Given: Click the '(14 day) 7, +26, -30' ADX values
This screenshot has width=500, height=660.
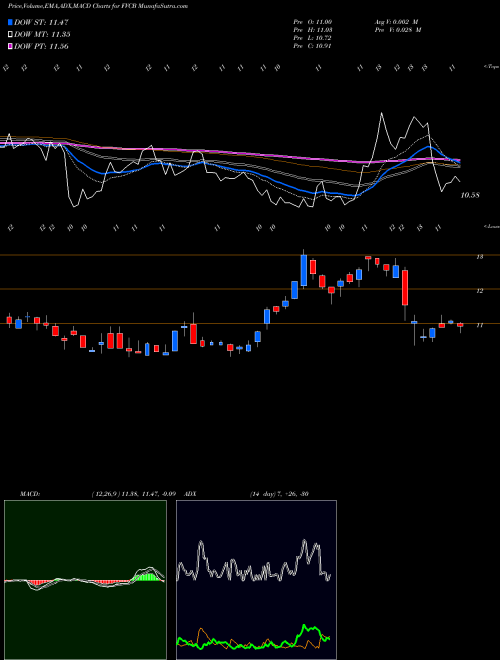Looking at the screenshot, I should click(x=279, y=494).
